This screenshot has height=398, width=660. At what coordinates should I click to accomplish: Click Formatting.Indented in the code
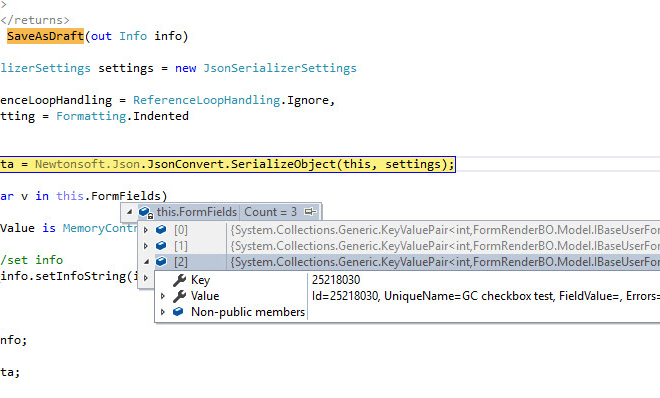click(122, 116)
